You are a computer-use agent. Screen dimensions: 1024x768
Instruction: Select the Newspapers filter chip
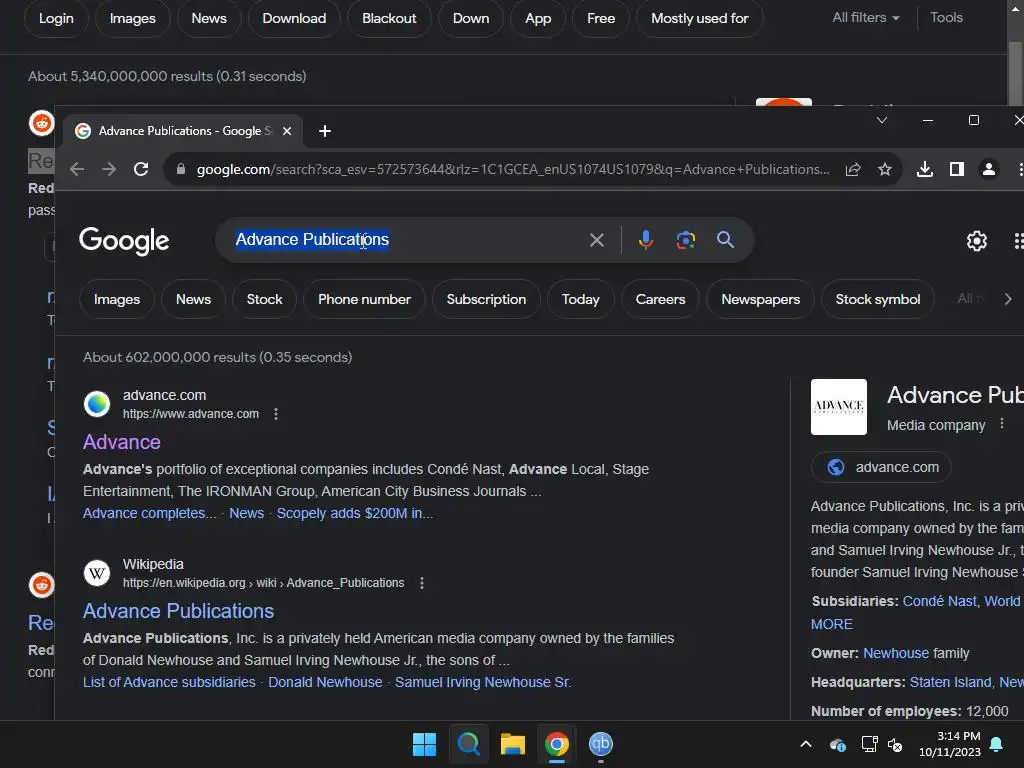[760, 299]
